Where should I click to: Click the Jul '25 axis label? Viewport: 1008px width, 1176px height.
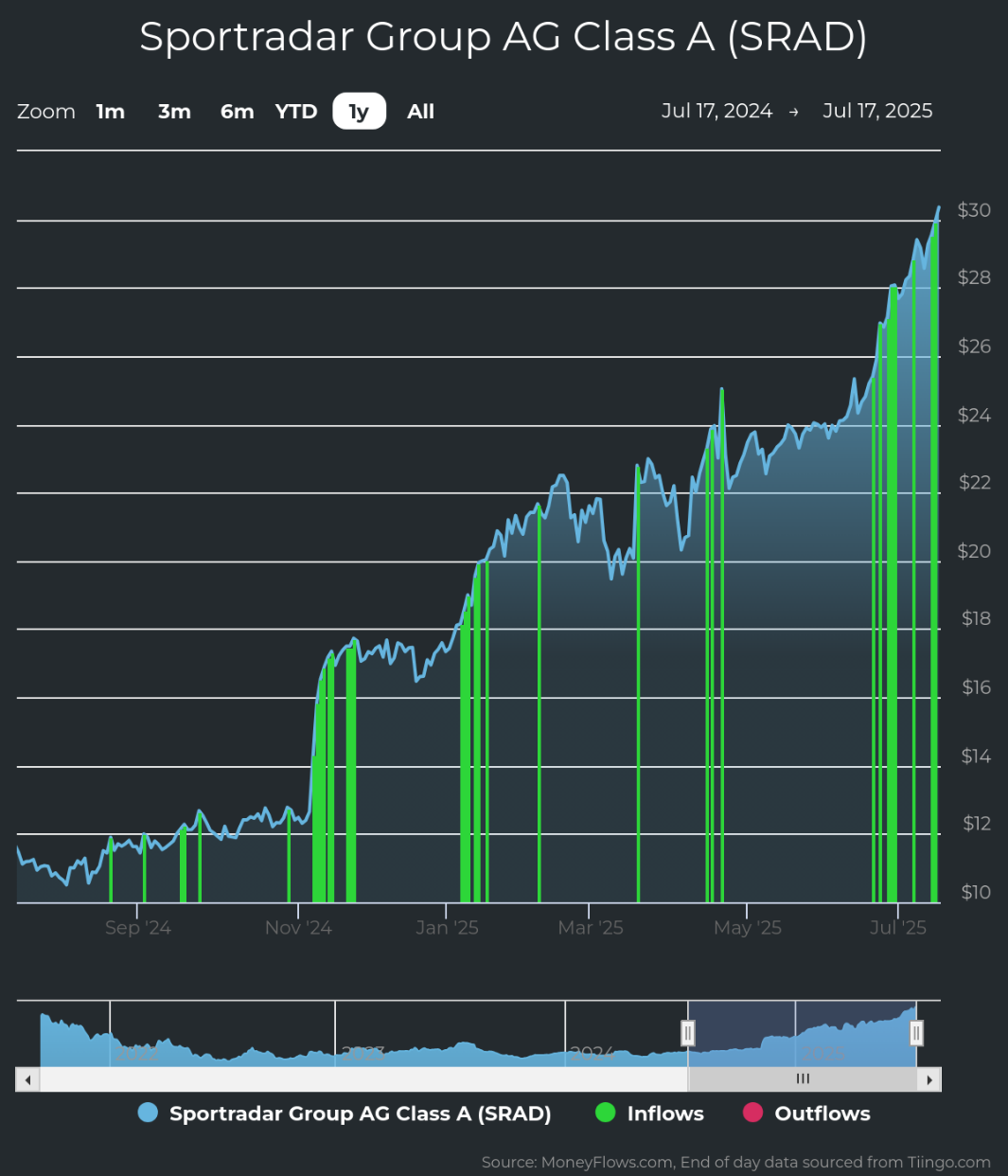pos(898,928)
